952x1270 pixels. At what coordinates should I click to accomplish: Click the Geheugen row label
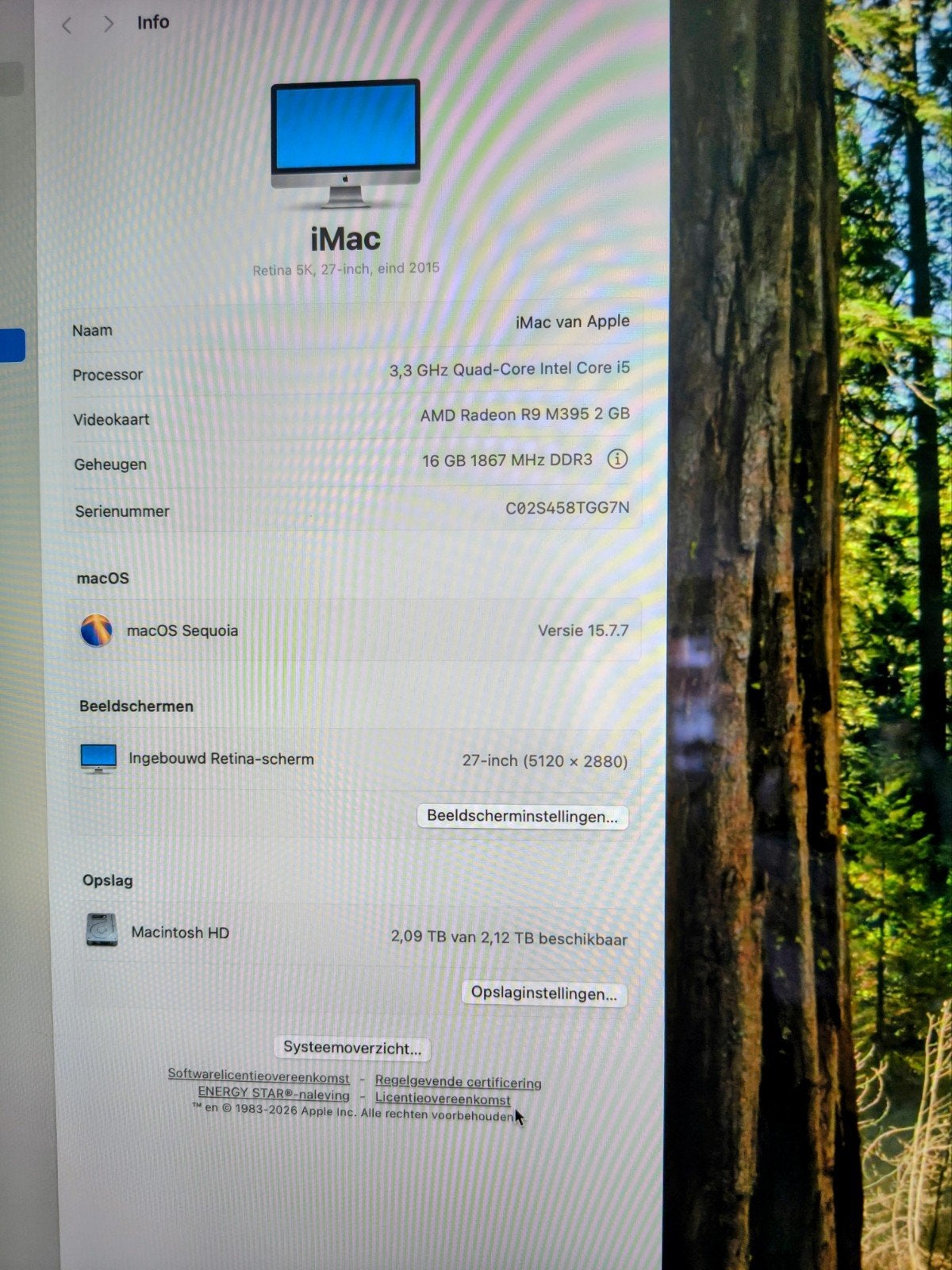pyautogui.click(x=110, y=465)
